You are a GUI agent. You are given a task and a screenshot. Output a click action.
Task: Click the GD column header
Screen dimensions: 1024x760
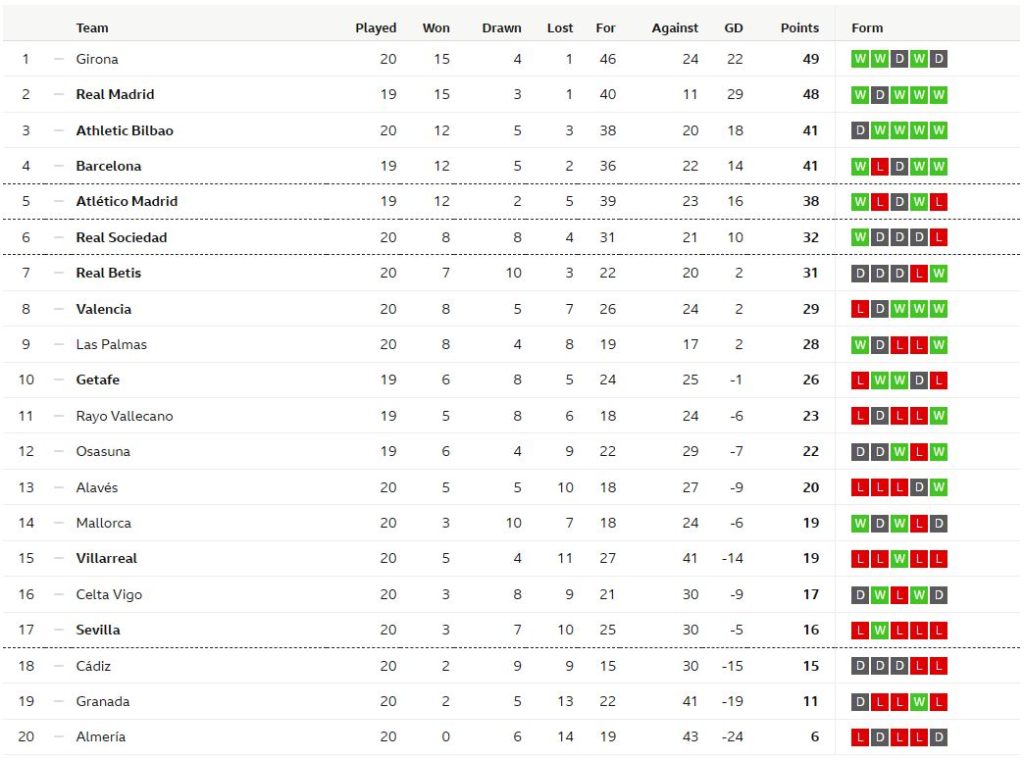tap(734, 28)
